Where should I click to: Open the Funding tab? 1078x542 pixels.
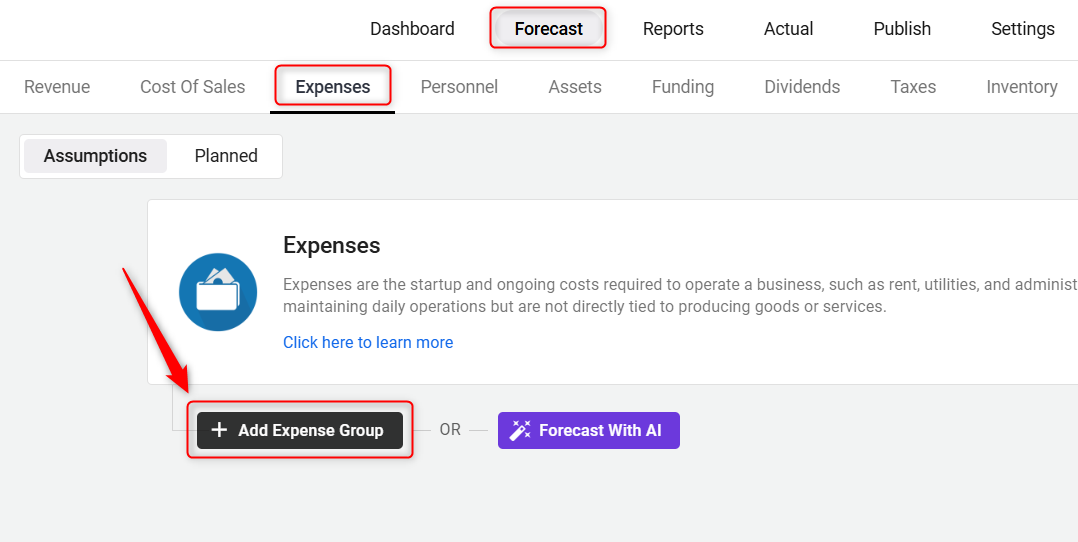683,87
